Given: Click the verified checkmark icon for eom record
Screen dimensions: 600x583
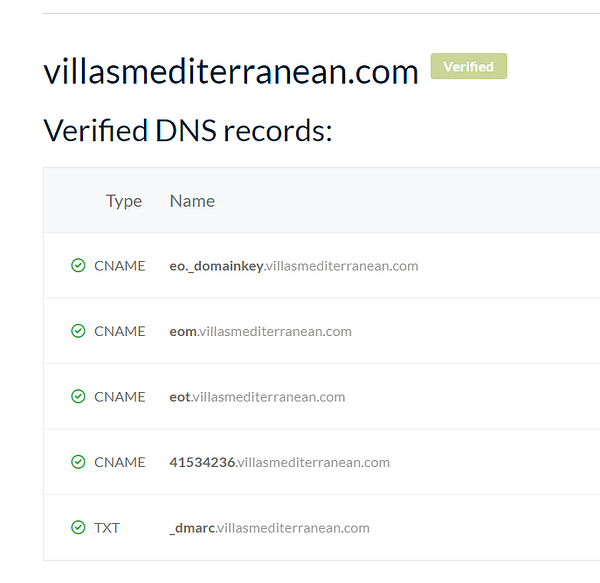Looking at the screenshot, I should tap(78, 331).
